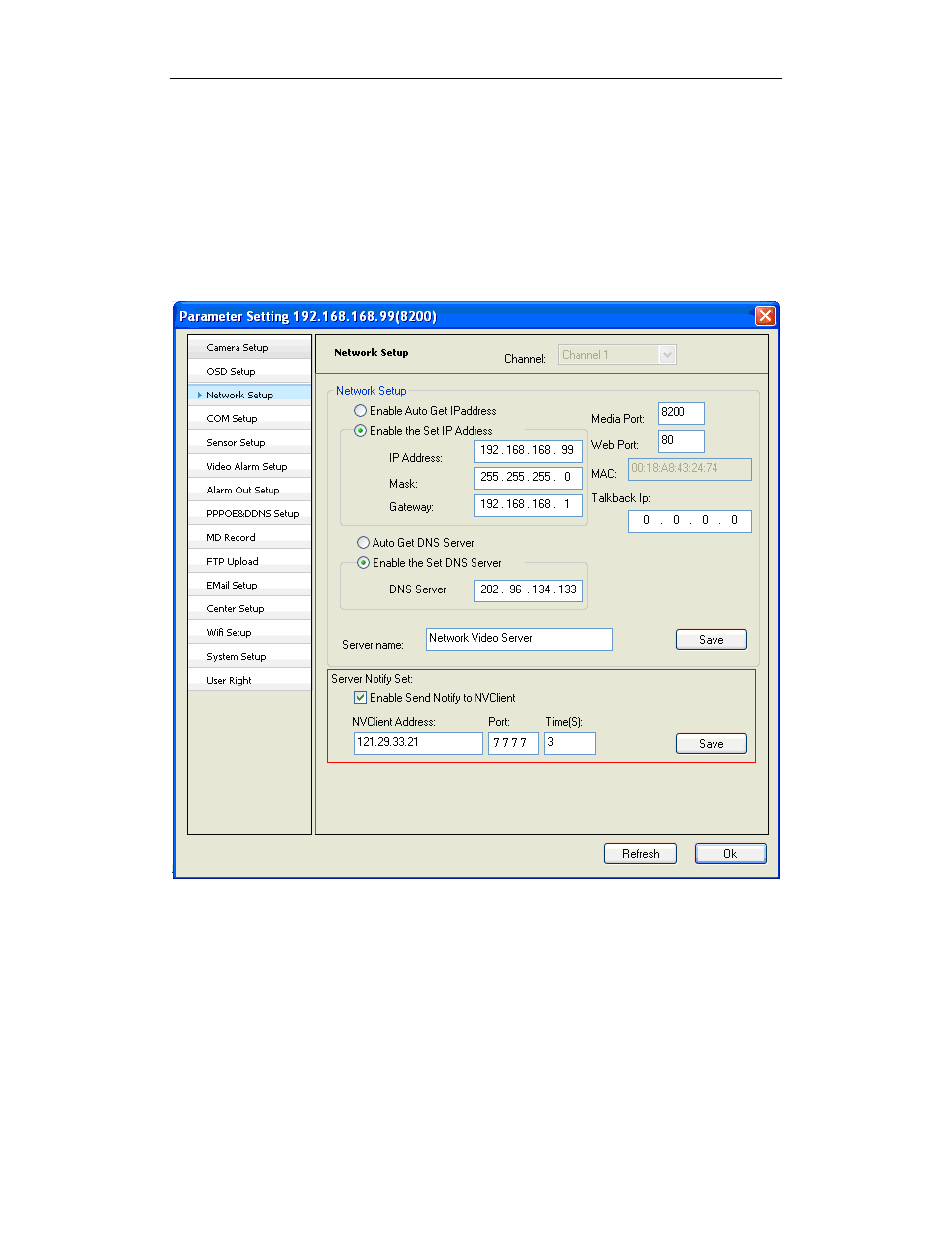The height and width of the screenshot is (1233, 952).
Task: Select Enable Auto Get IPaddress option
Action: point(360,411)
